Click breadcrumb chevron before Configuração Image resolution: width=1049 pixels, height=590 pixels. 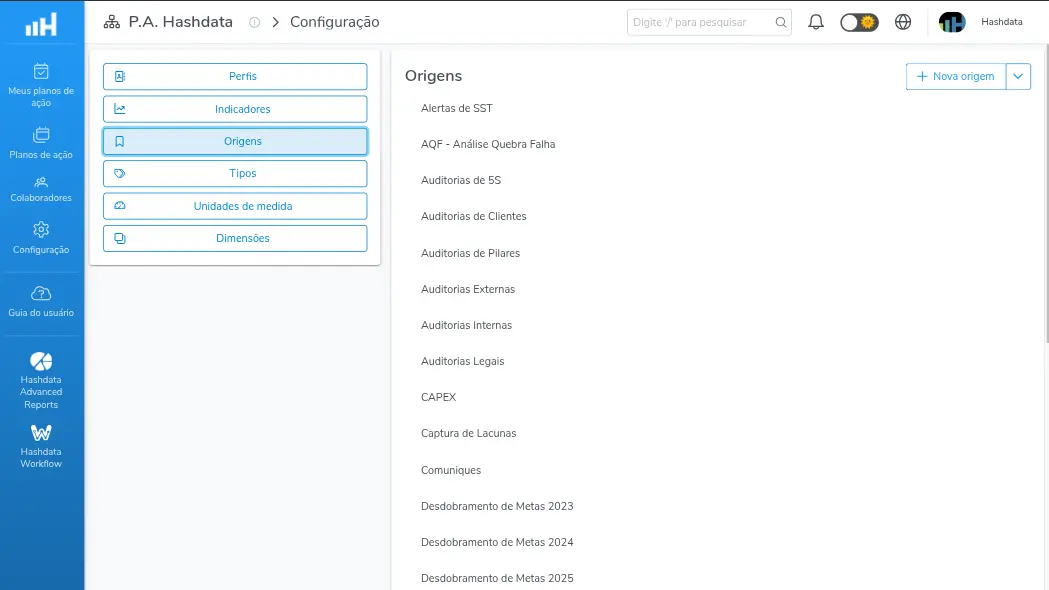pos(275,22)
